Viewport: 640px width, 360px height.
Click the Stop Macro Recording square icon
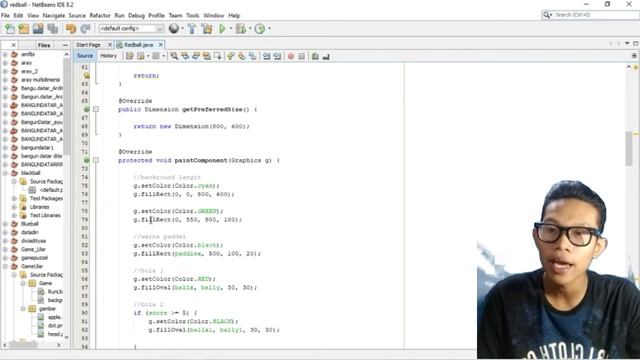(302, 56)
